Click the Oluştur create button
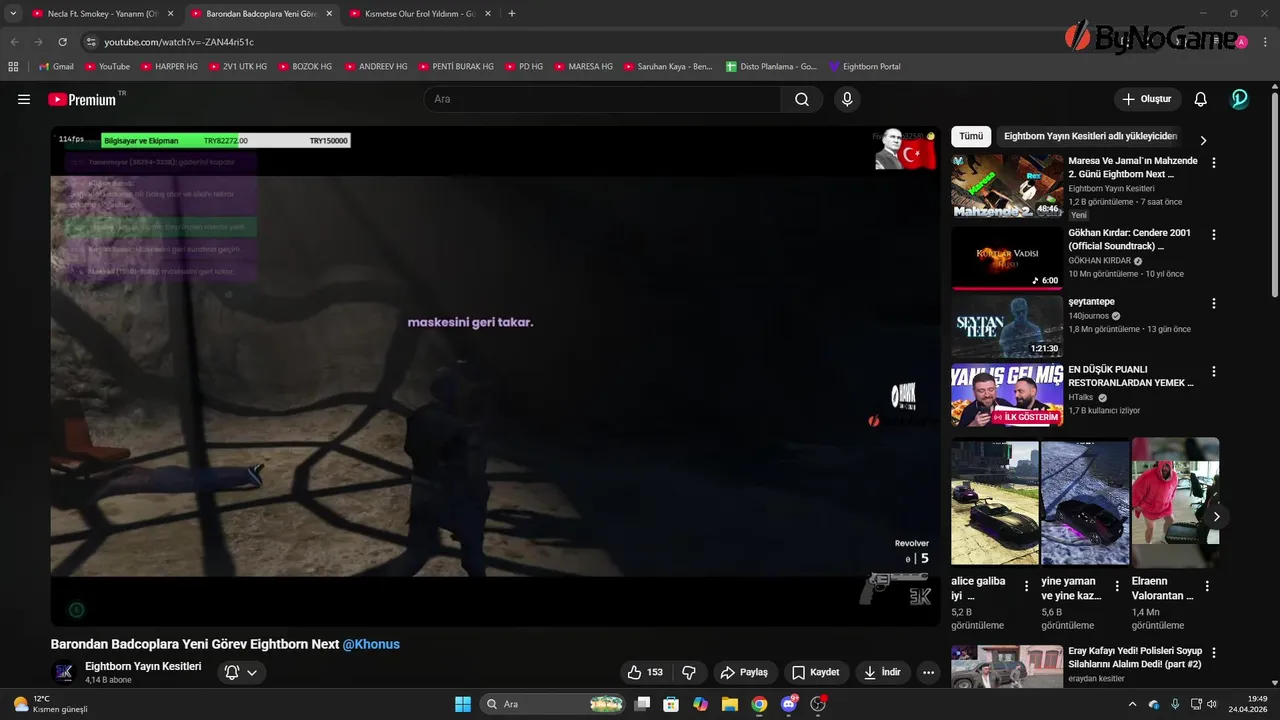1280x720 pixels. point(1147,99)
